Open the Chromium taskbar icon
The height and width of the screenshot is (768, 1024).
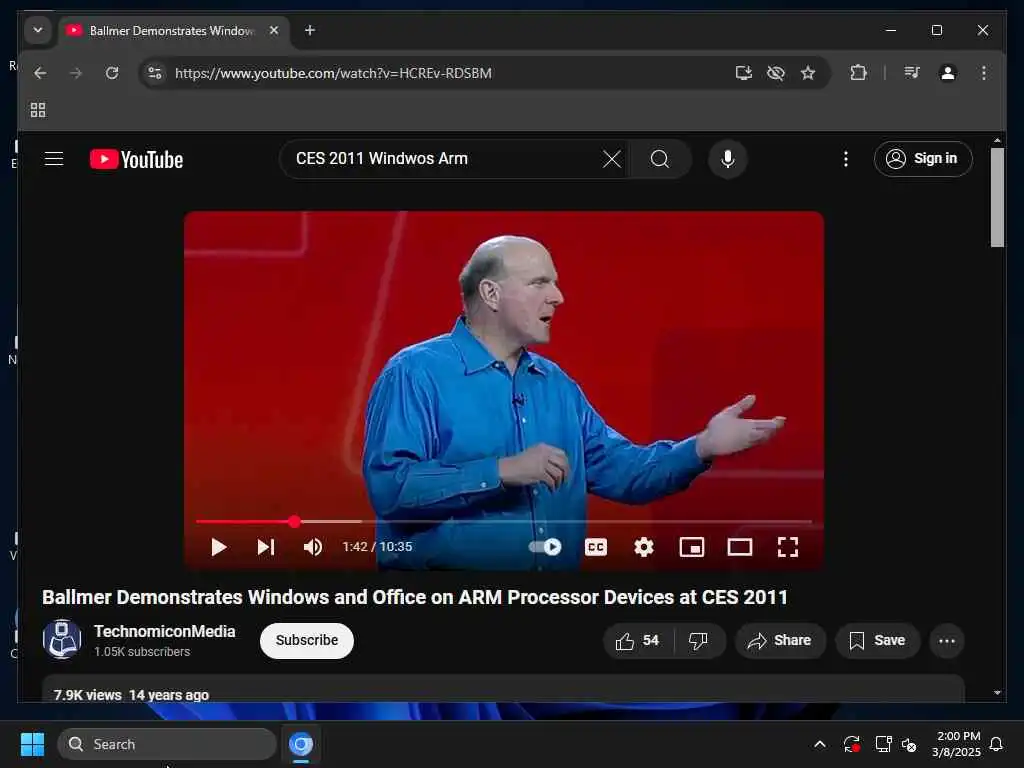[301, 744]
